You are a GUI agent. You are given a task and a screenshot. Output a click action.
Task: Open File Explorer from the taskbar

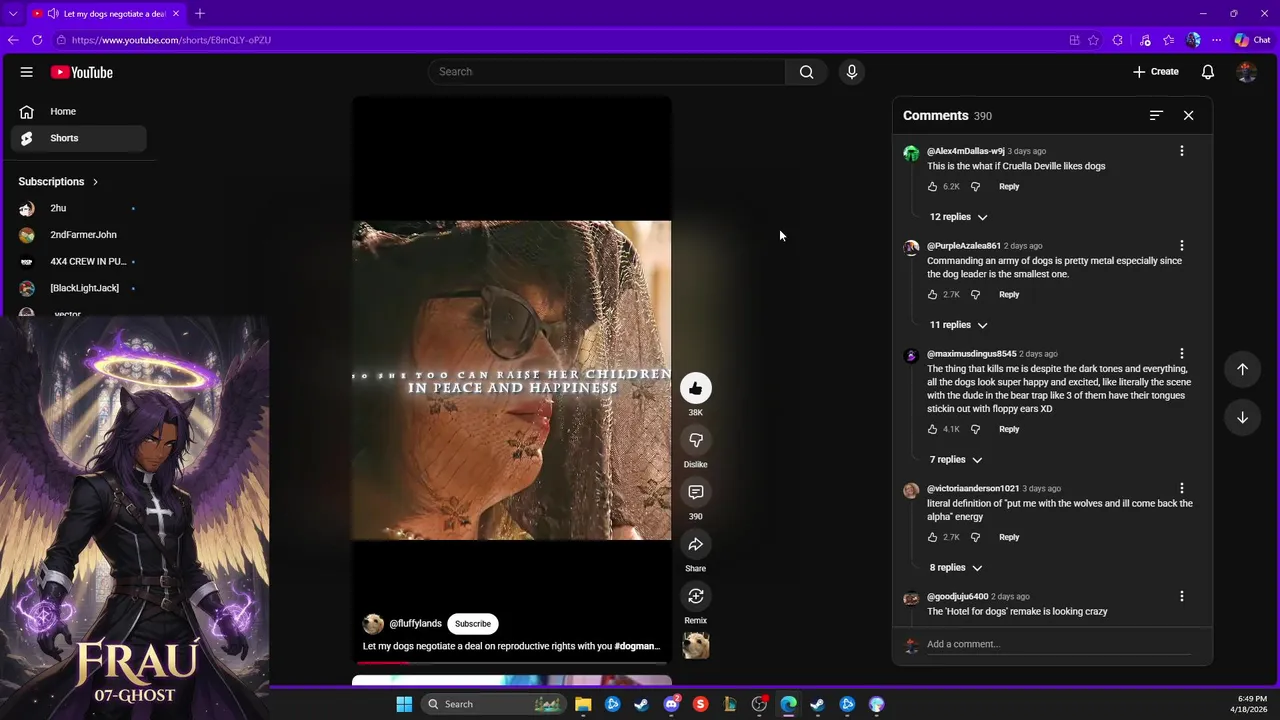click(x=583, y=704)
